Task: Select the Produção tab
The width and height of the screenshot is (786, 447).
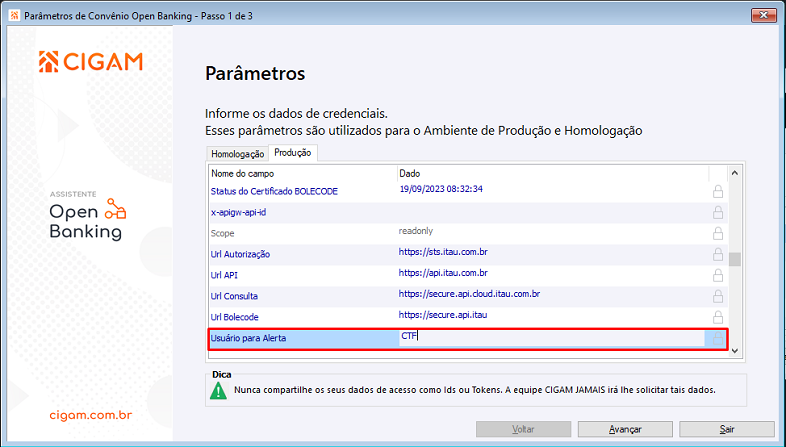Action: coord(293,152)
